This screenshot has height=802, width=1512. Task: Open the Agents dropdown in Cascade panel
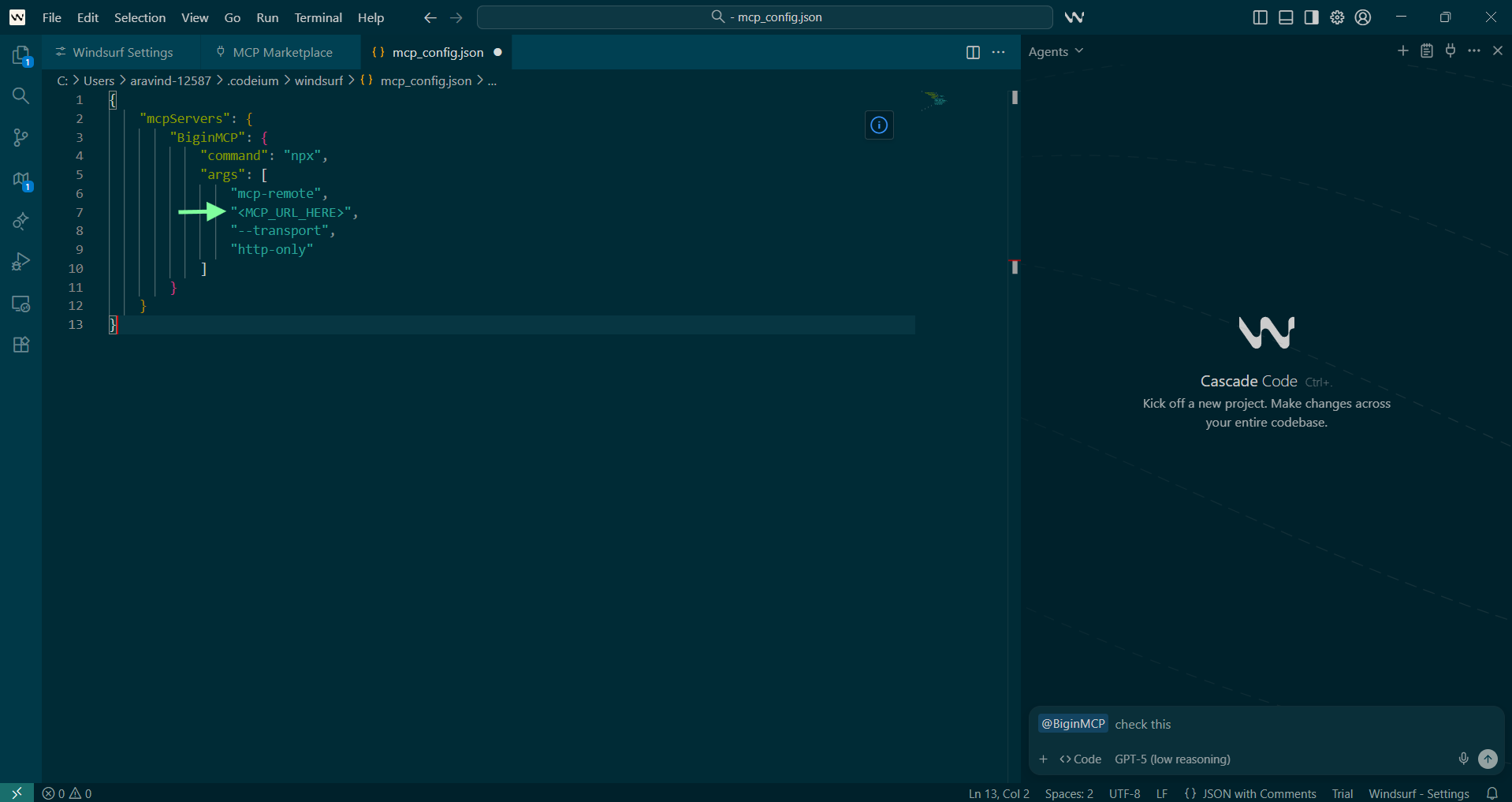(1056, 51)
